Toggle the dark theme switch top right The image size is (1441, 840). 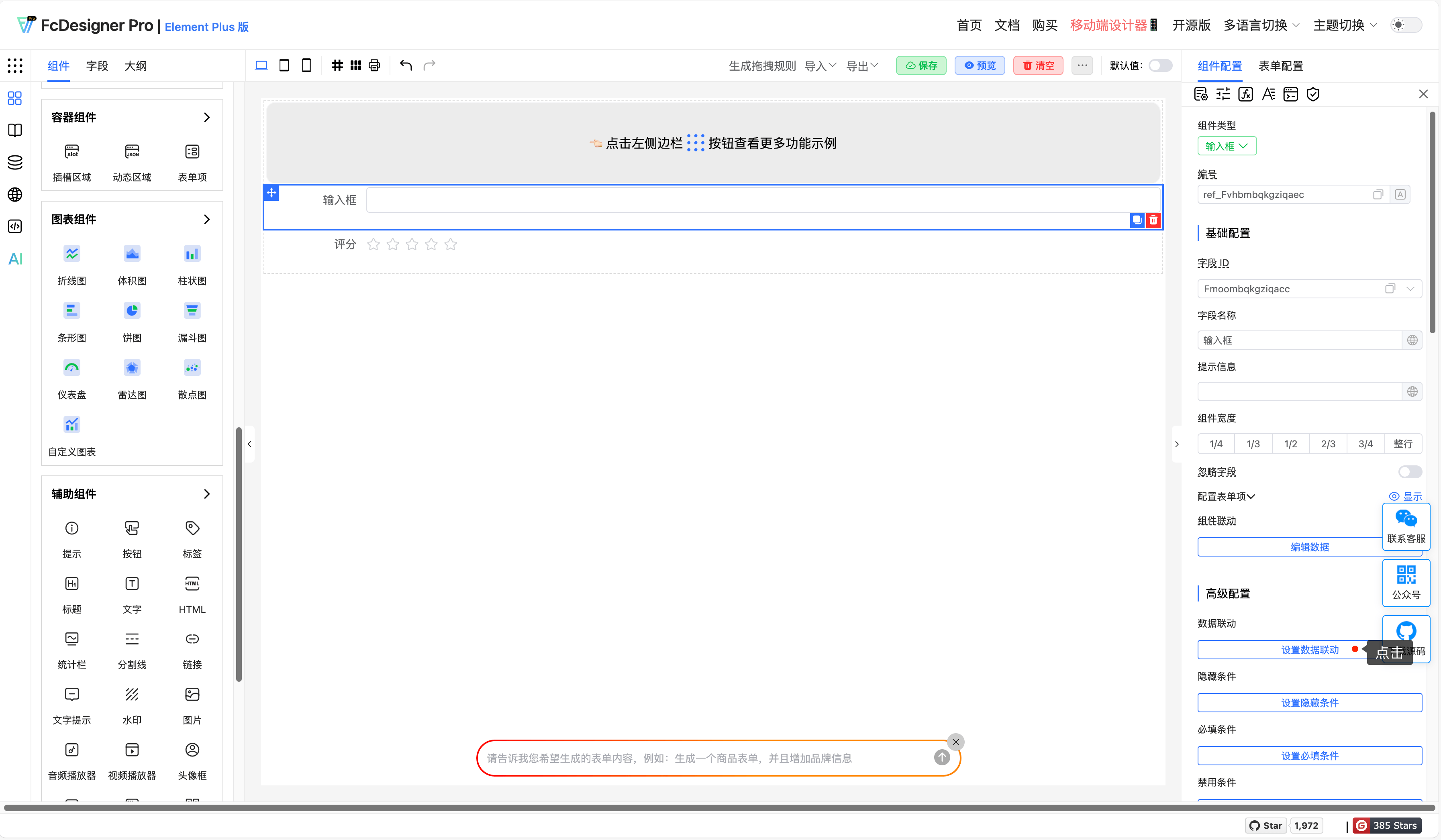(1406, 25)
